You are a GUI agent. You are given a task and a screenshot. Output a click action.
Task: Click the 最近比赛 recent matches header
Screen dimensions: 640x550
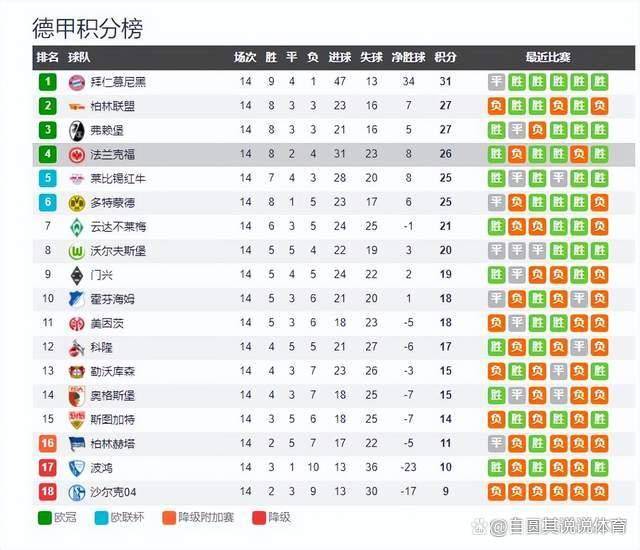(548, 57)
